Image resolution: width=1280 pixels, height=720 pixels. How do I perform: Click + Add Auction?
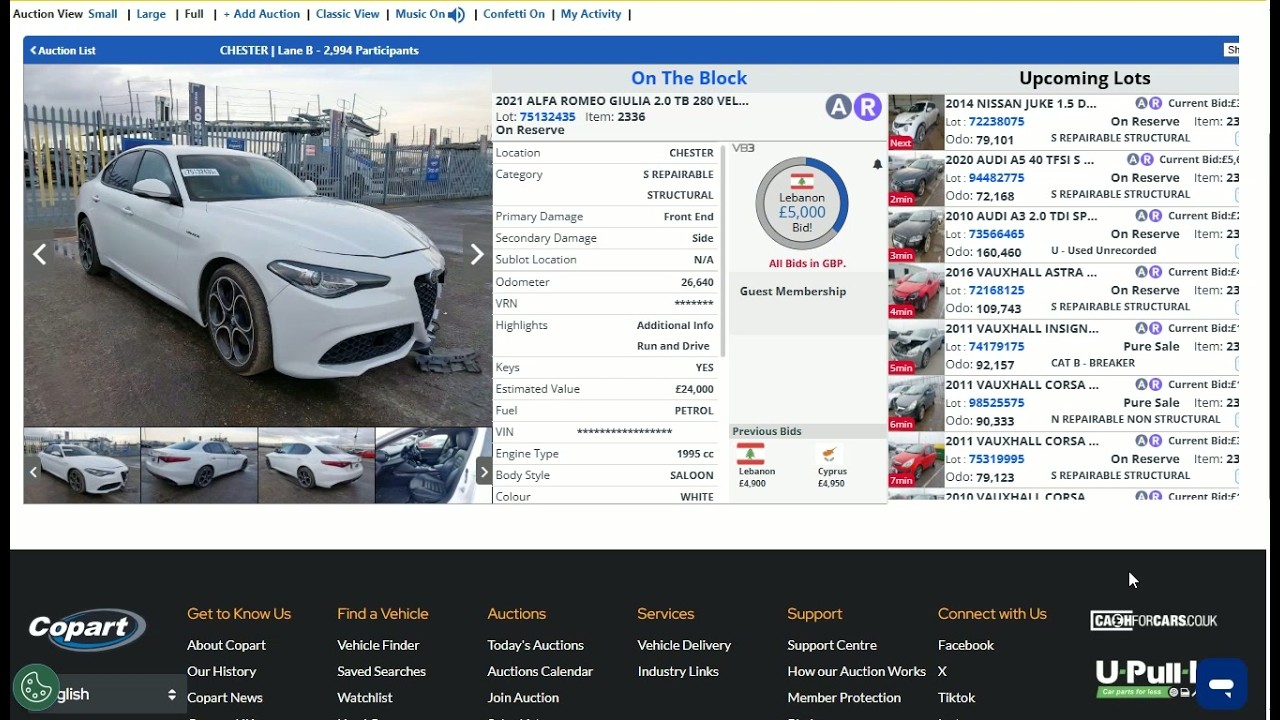coord(261,14)
